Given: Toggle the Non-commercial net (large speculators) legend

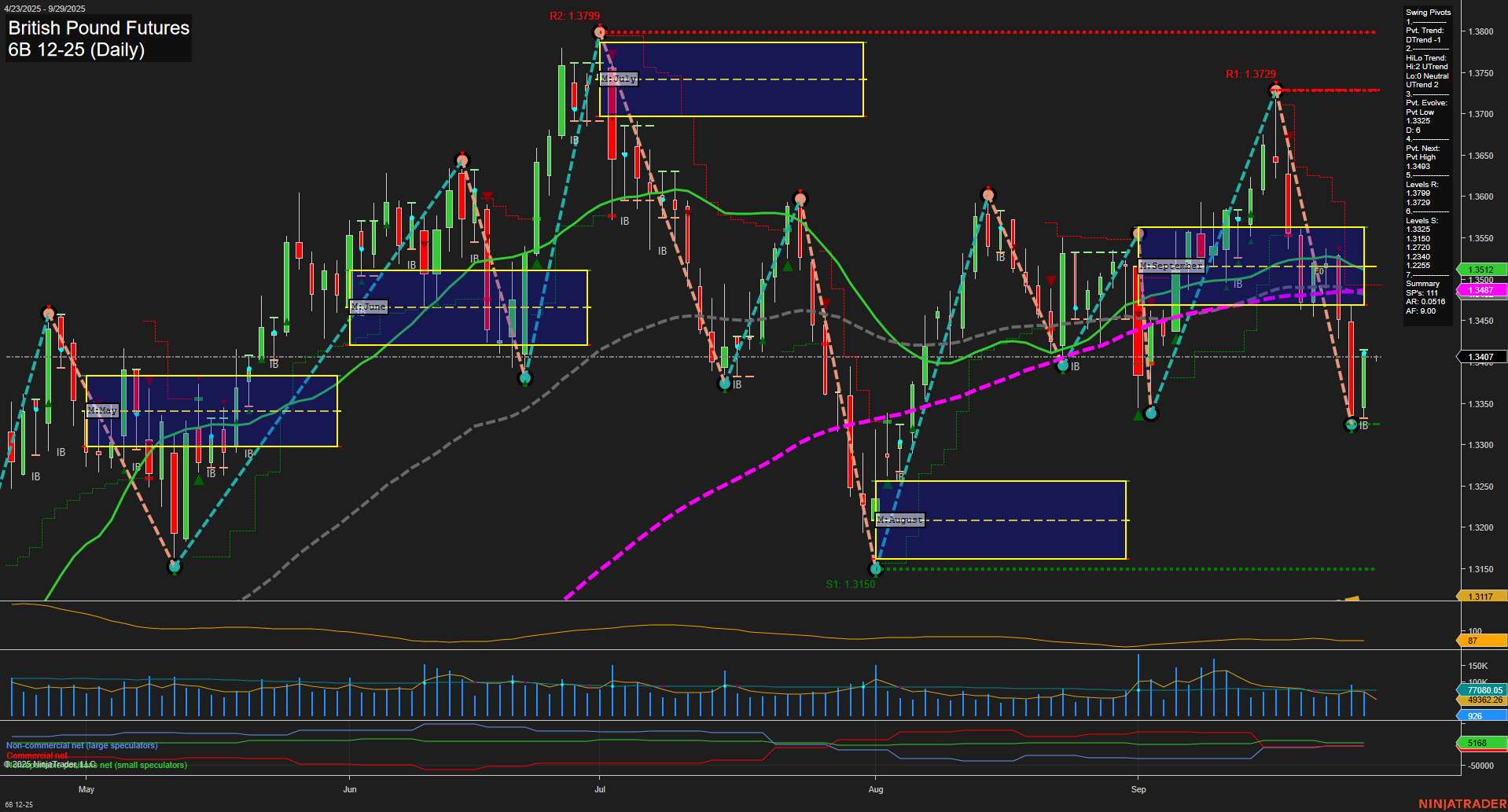Looking at the screenshot, I should pyautogui.click(x=81, y=744).
